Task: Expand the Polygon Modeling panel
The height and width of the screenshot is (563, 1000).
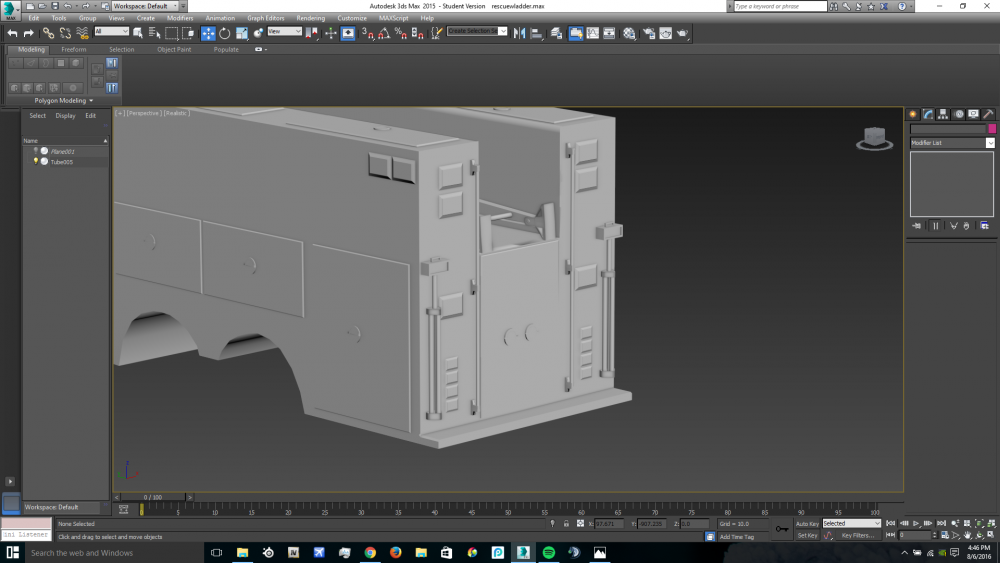Action: point(63,100)
